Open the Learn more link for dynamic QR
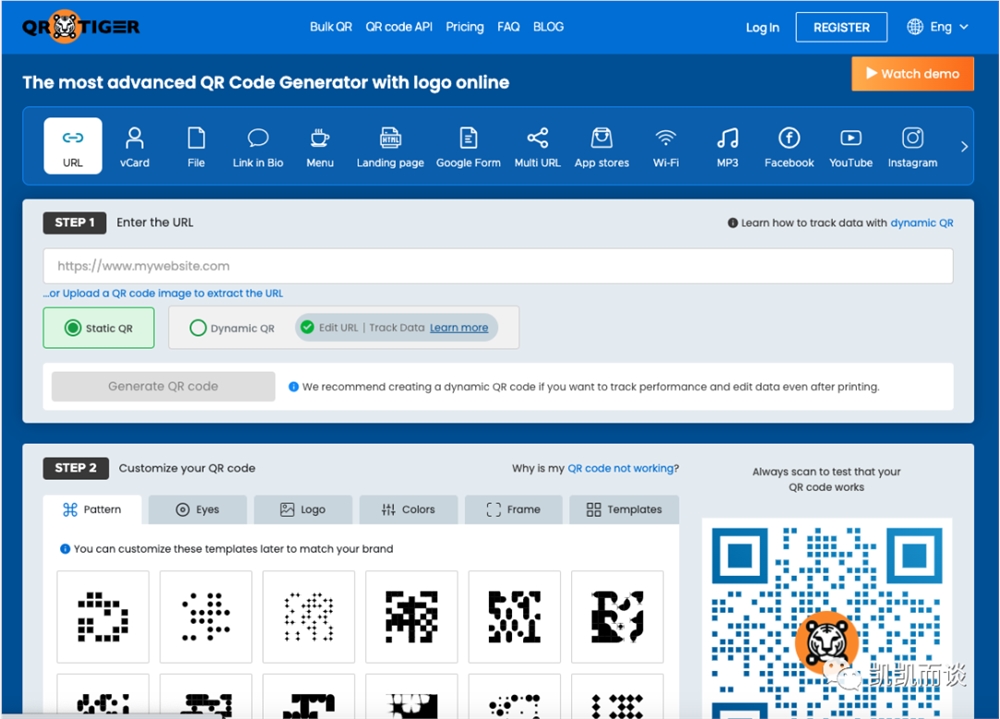This screenshot has width=1000, height=719. 459,327
